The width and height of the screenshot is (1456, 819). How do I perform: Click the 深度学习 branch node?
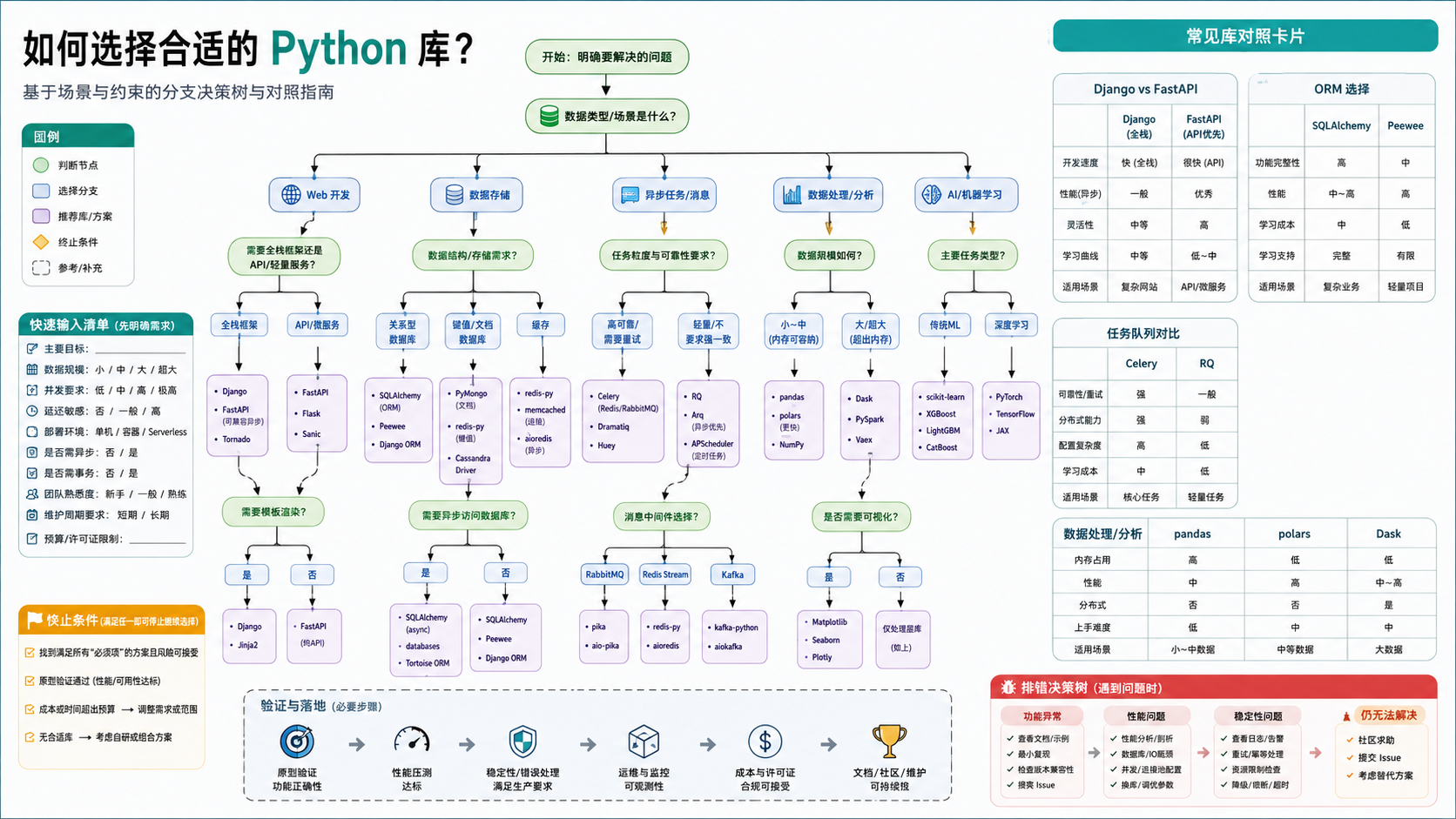(1011, 325)
